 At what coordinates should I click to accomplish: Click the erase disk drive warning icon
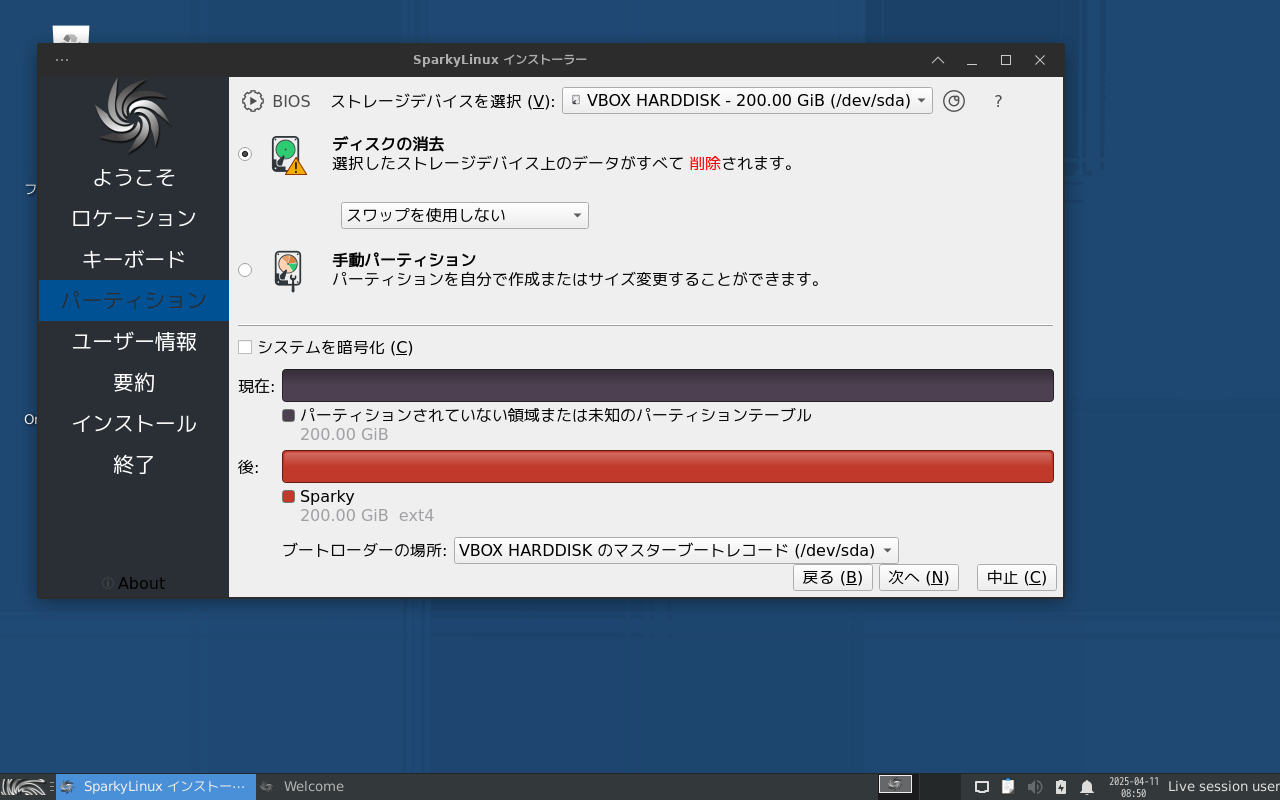[288, 155]
